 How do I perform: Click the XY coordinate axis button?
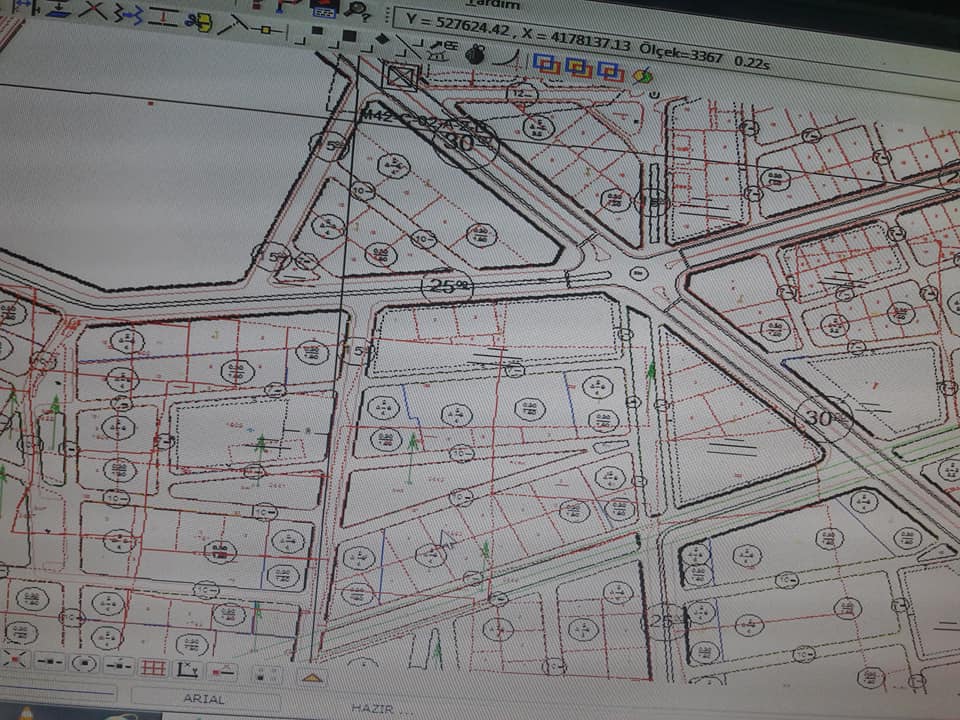click(187, 669)
